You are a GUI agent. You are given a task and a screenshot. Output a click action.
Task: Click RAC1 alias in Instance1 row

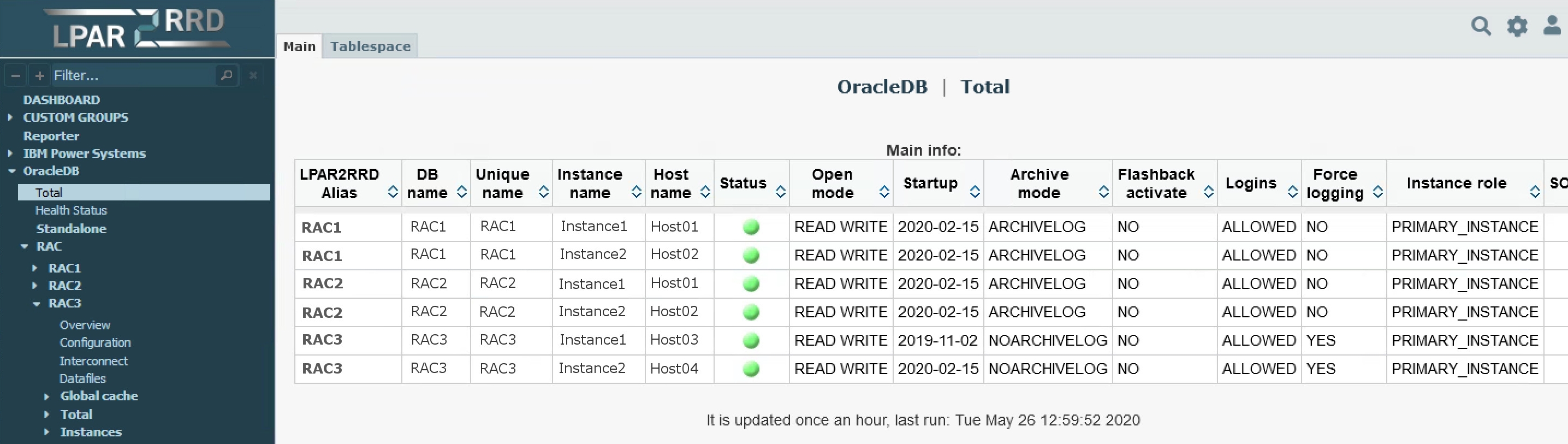322,228
